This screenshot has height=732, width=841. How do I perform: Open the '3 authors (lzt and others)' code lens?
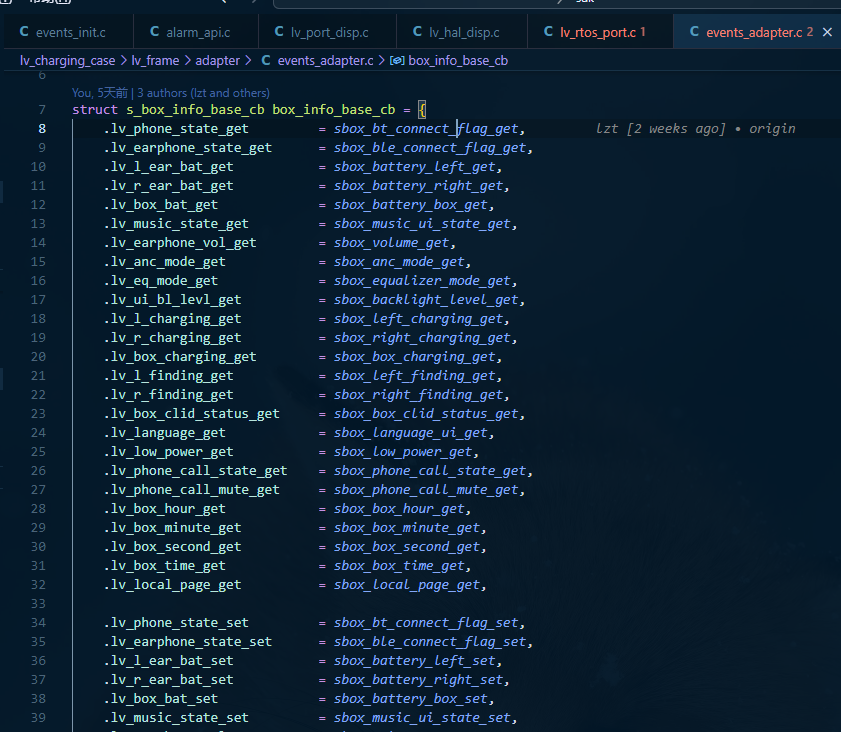coord(203,93)
